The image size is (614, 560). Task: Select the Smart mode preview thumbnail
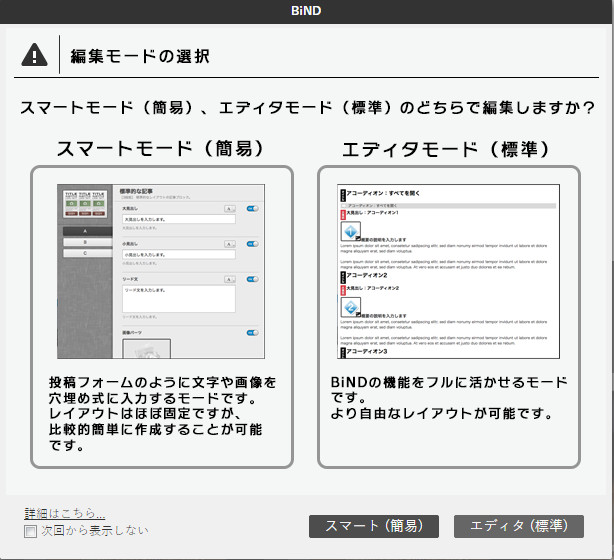click(161, 271)
